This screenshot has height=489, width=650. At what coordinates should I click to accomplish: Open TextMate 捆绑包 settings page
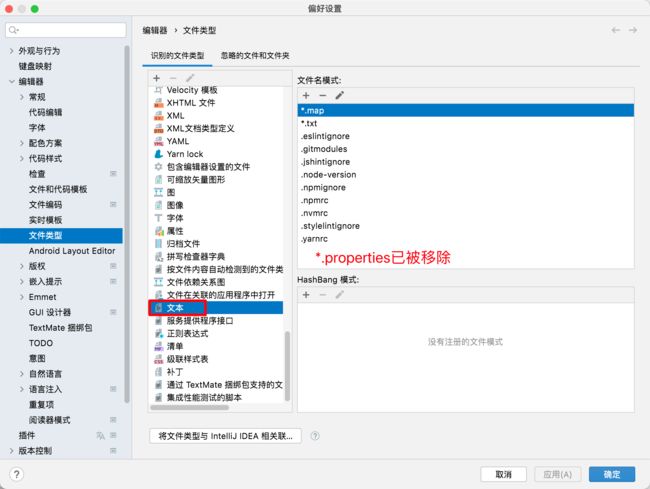[x=62, y=327]
